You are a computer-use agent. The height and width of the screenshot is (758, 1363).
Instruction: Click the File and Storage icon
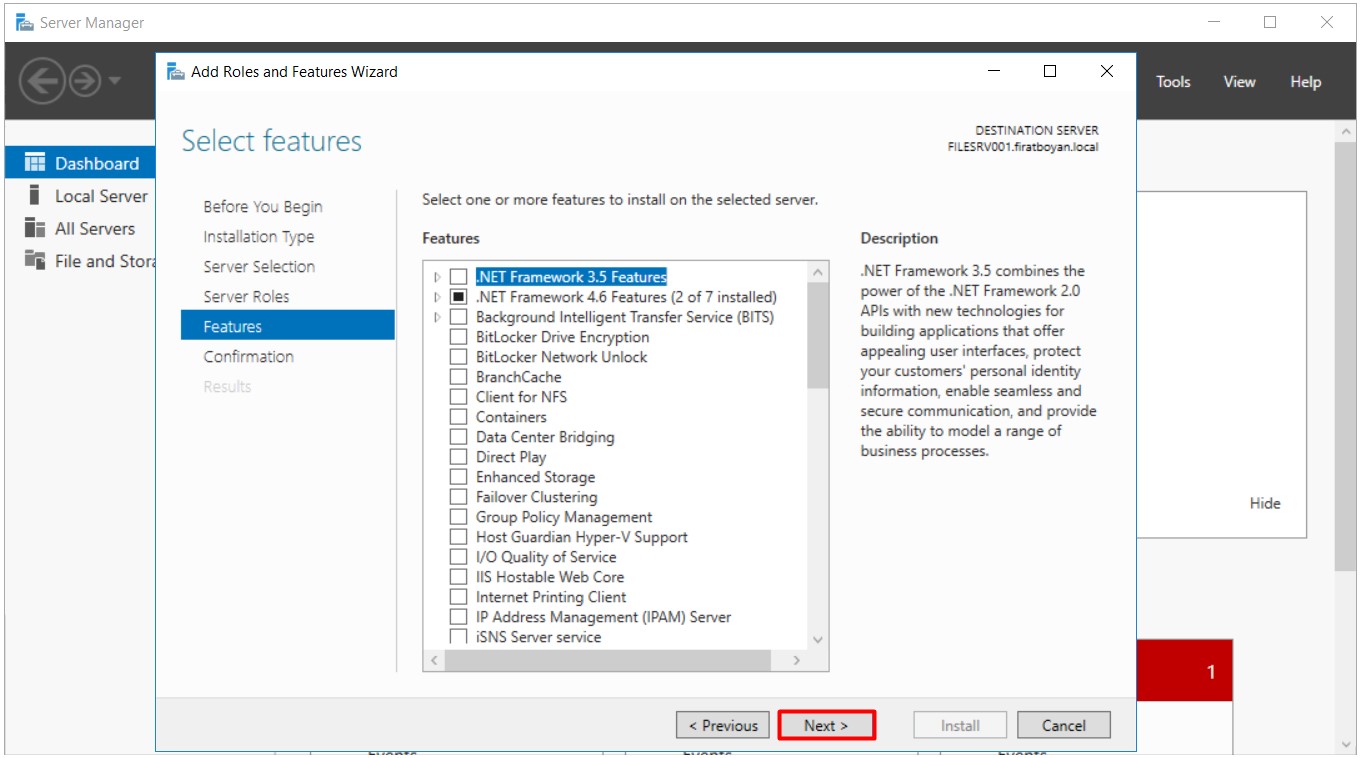pyautogui.click(x=35, y=260)
